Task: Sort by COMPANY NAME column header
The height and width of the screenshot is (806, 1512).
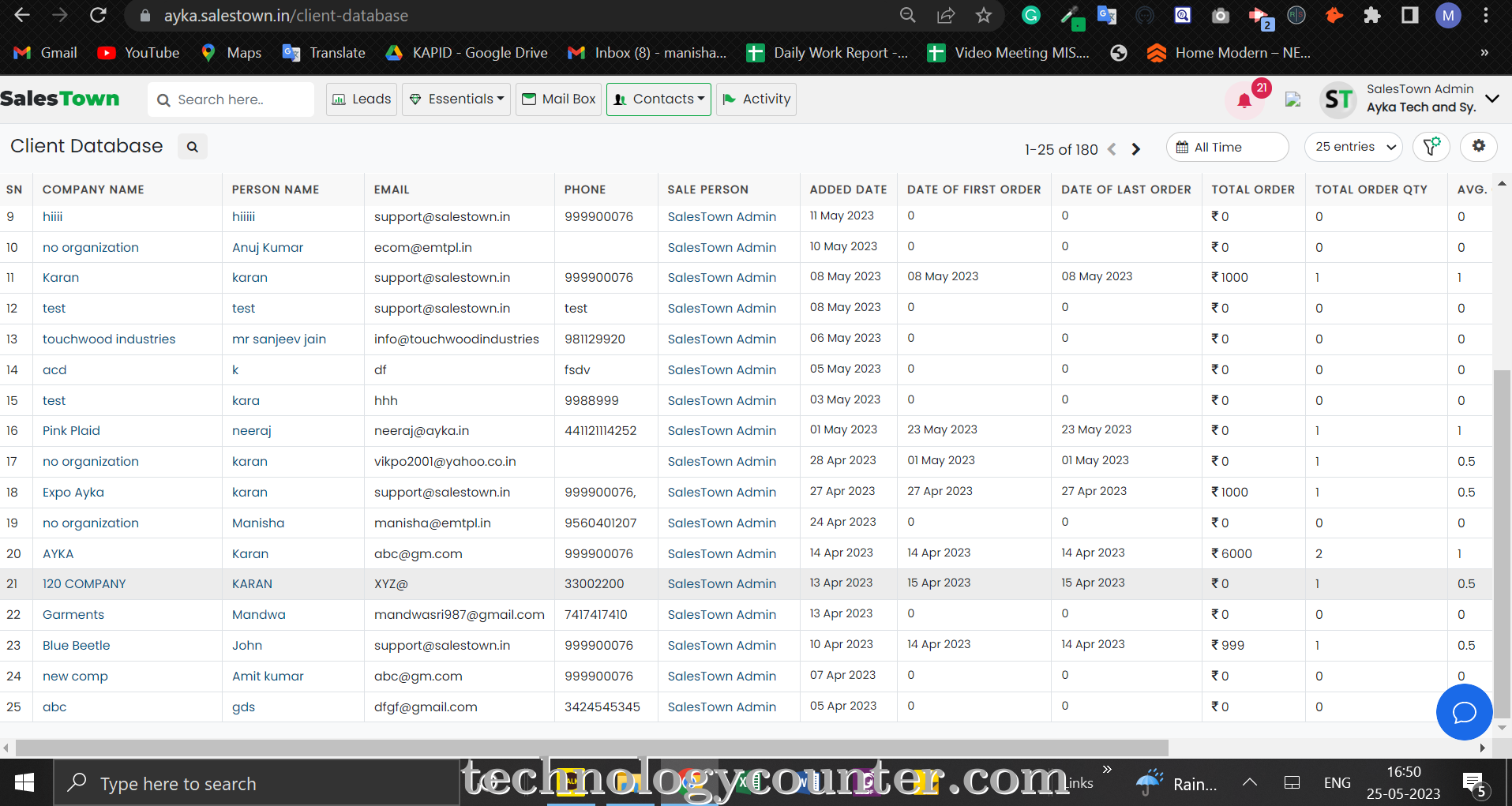Action: point(93,189)
